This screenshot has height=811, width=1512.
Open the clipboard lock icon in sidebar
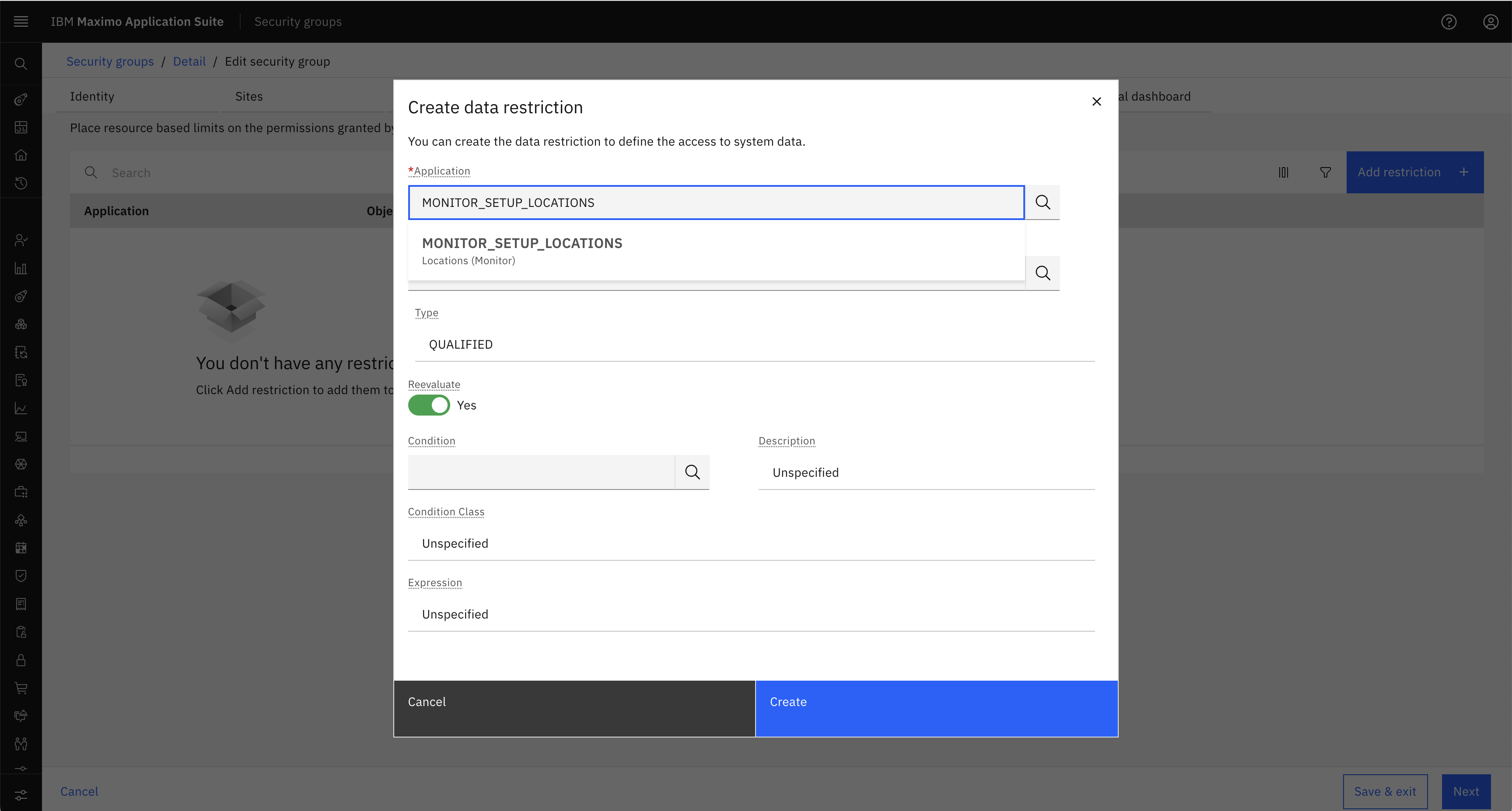point(21,632)
